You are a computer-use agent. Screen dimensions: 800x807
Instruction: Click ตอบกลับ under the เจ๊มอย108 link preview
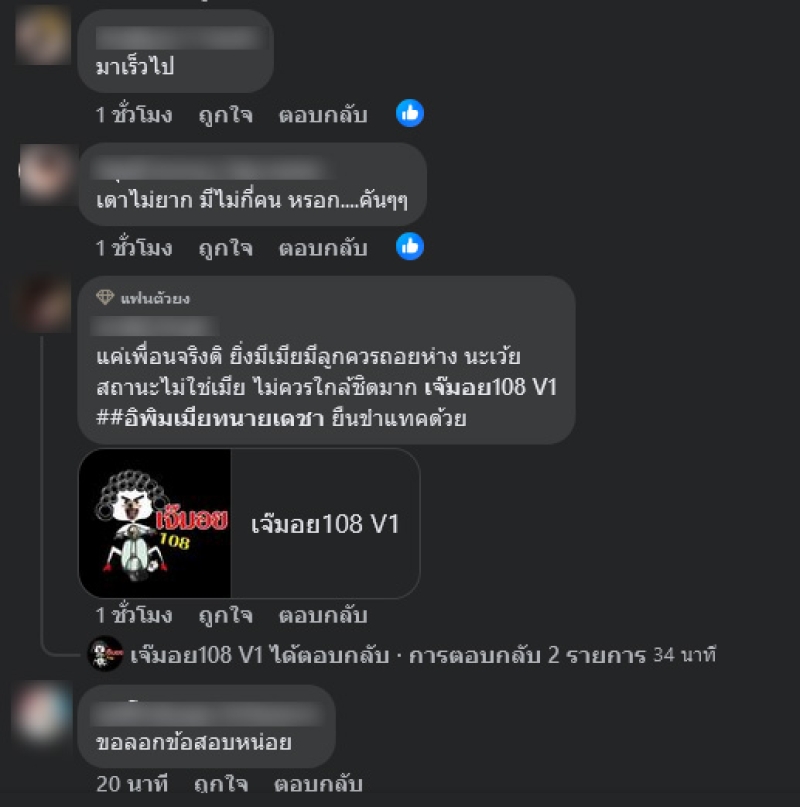323,616
